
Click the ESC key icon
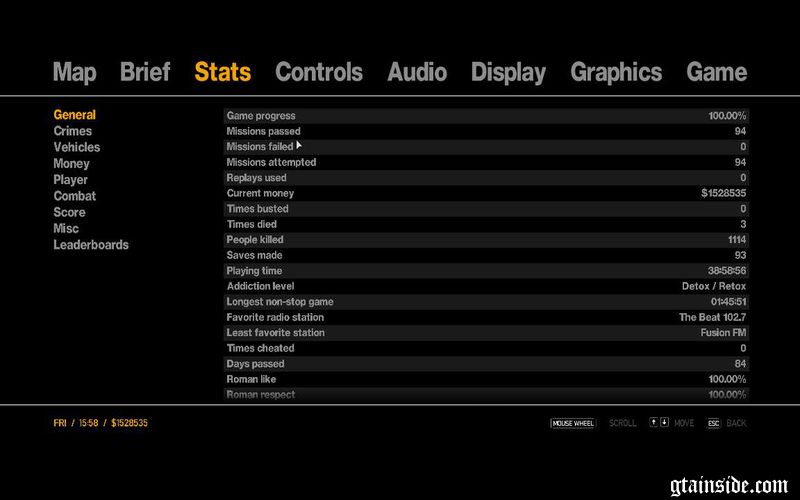tap(713, 423)
